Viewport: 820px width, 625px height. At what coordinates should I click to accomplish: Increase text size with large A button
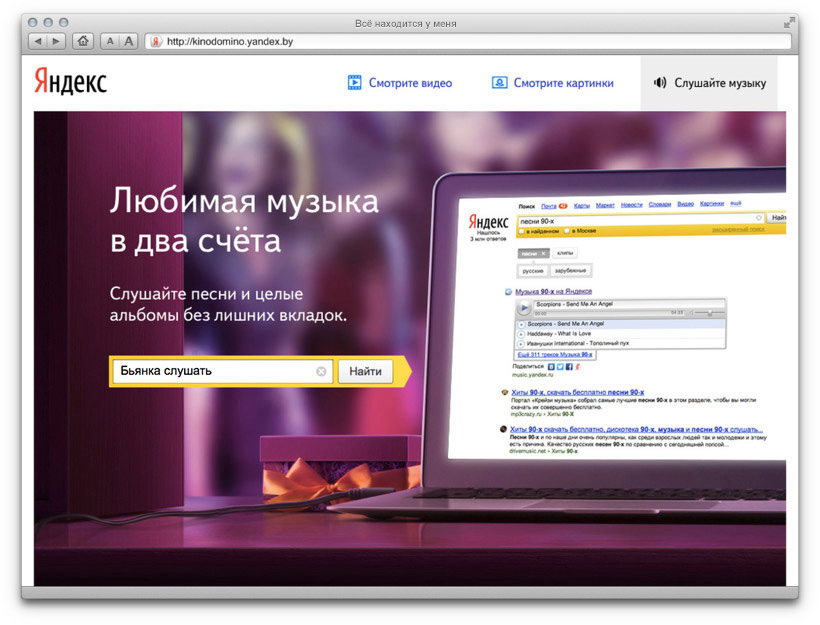coord(128,41)
